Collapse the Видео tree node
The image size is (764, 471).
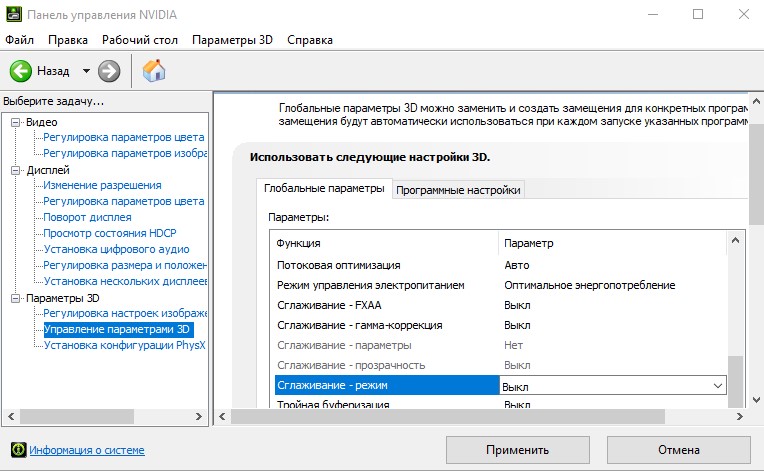coord(16,122)
